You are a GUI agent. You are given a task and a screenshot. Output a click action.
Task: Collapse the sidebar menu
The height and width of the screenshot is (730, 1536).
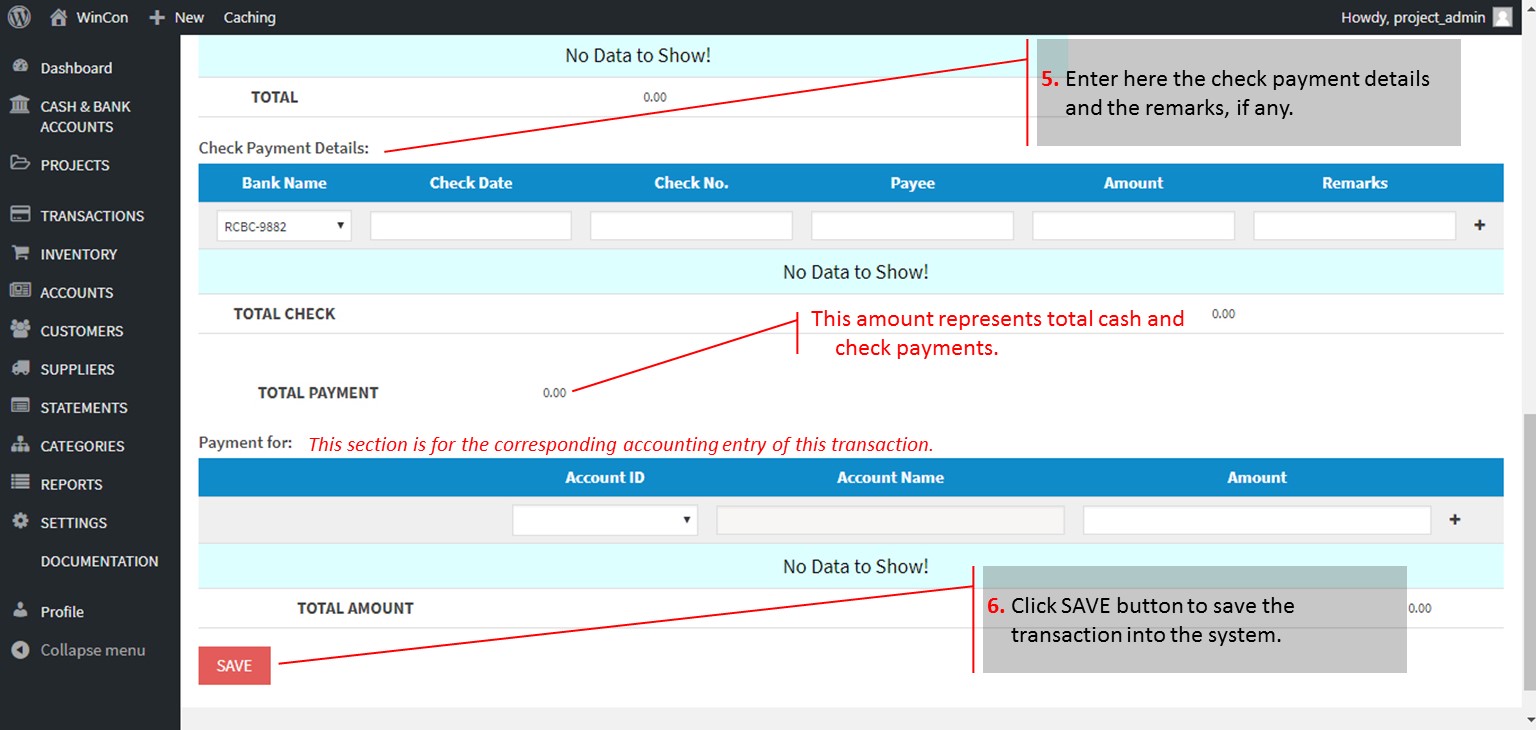[92, 650]
